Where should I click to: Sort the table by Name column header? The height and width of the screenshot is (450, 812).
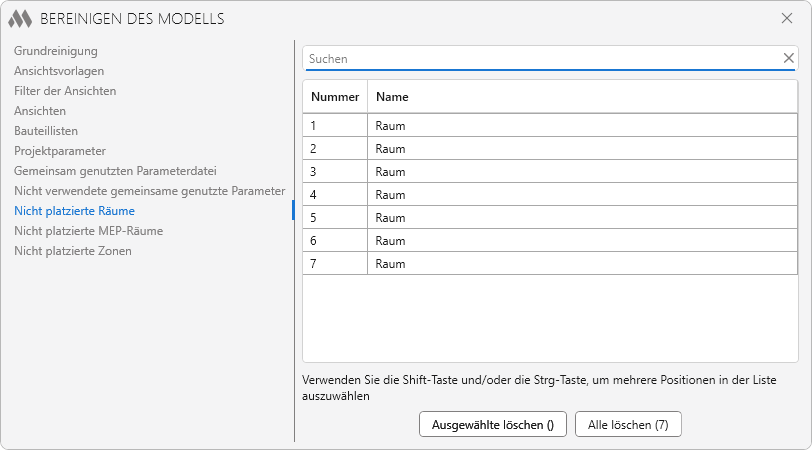[x=392, y=97]
